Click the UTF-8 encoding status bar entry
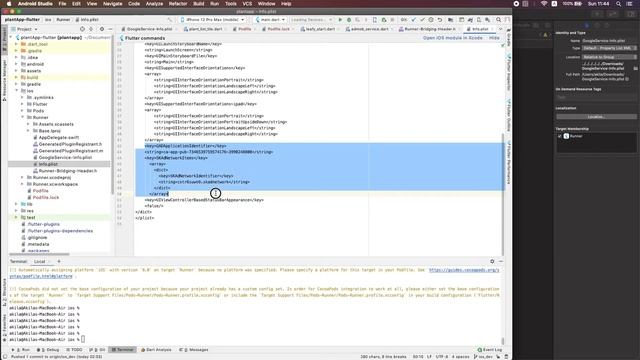 click(x=442, y=357)
